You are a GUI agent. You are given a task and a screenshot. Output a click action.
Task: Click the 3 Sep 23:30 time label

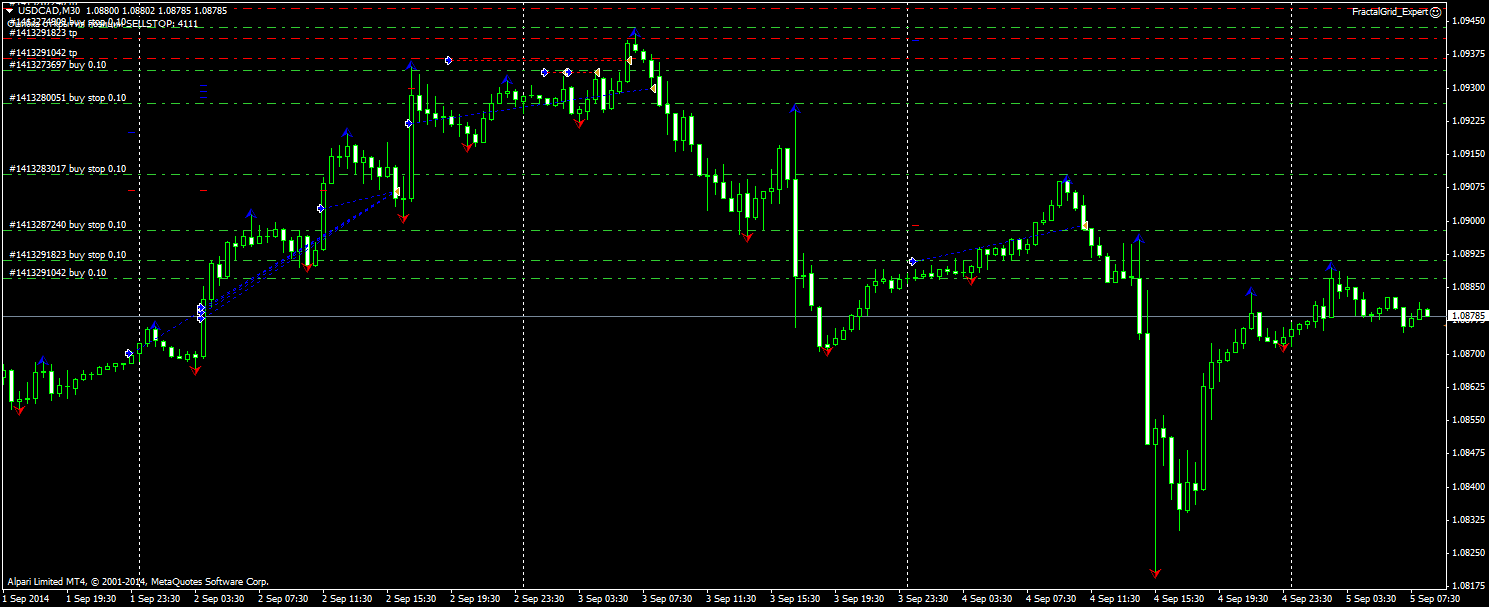pyautogui.click(x=925, y=599)
